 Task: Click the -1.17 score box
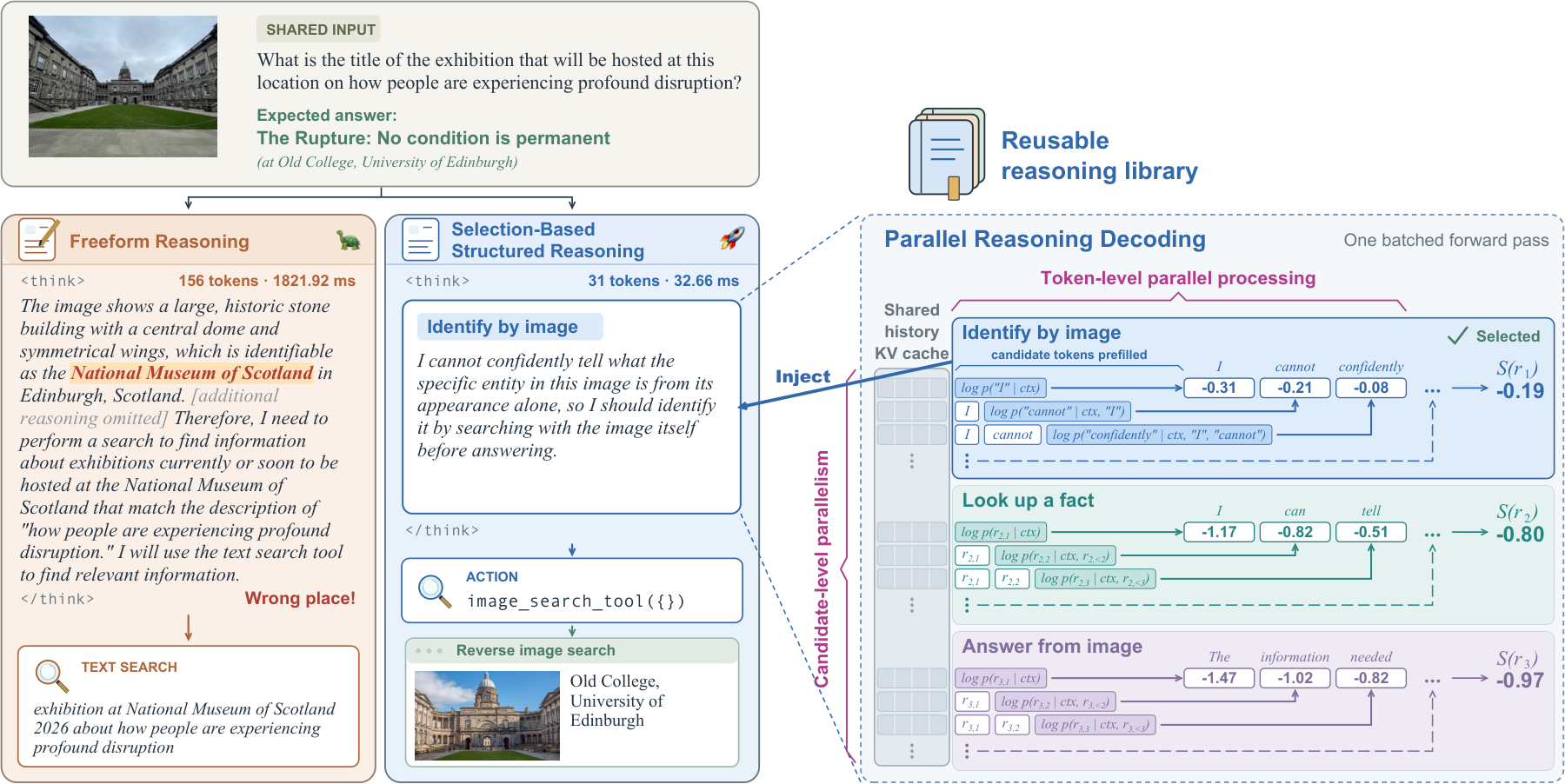click(x=1219, y=532)
